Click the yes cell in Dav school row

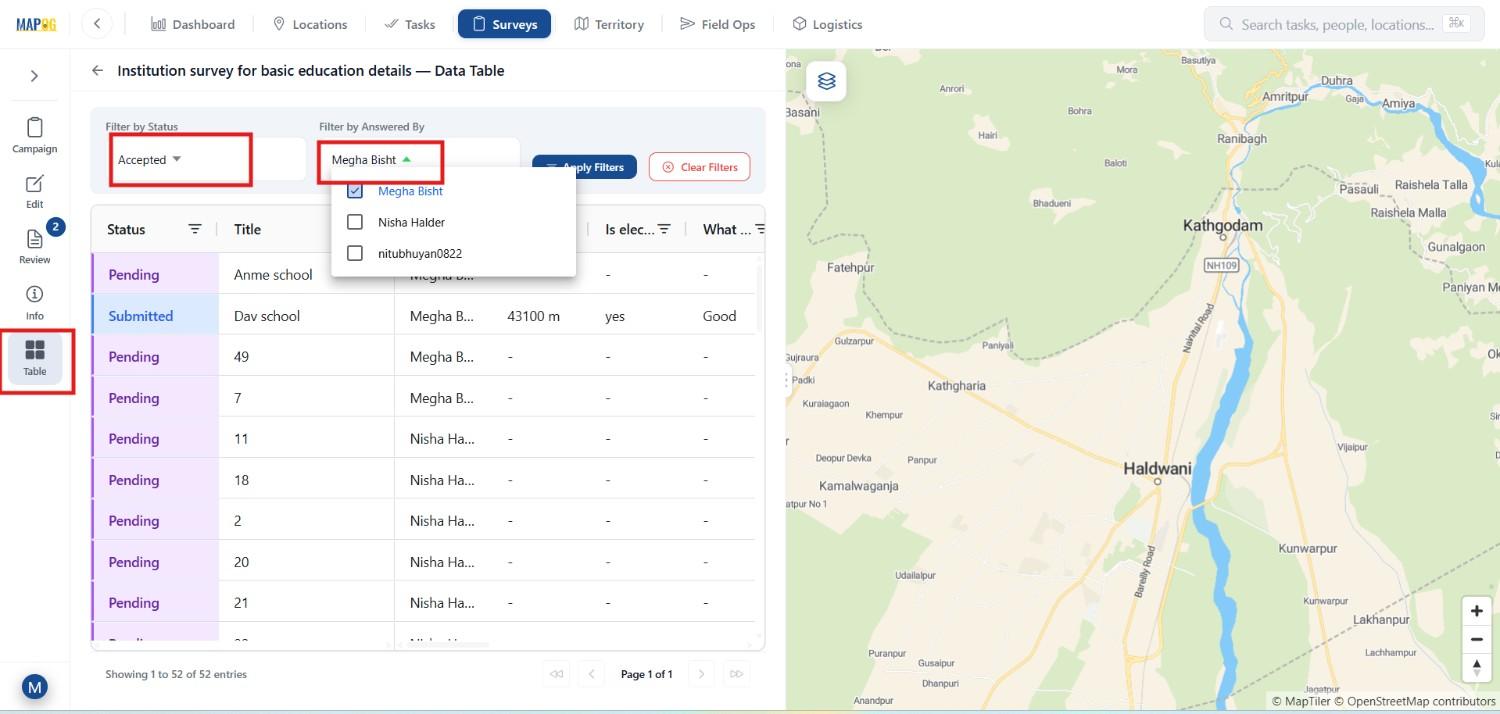[615, 316]
